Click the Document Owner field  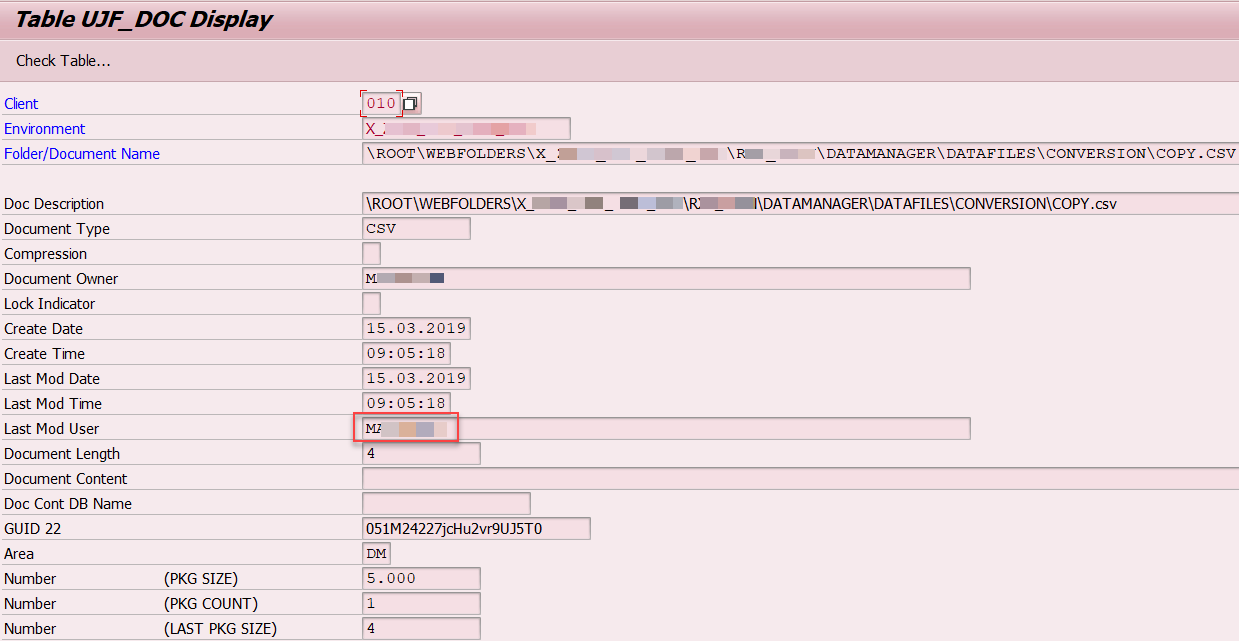[666, 278]
